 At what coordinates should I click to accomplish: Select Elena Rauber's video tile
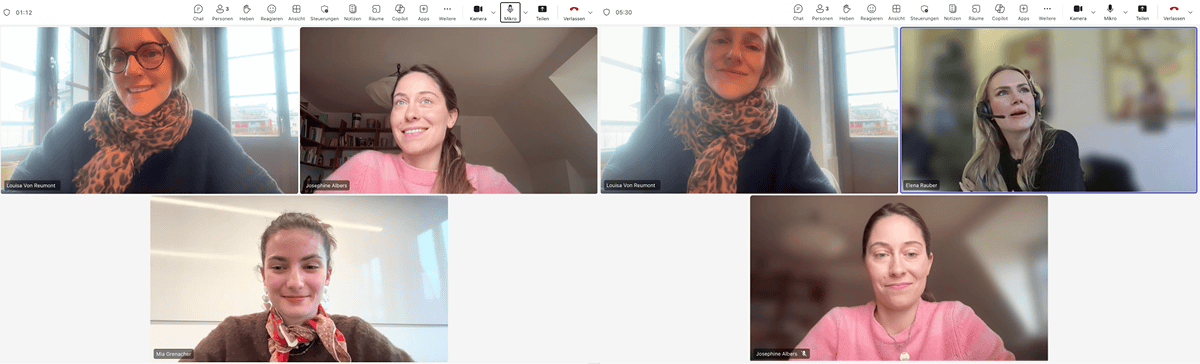1048,110
